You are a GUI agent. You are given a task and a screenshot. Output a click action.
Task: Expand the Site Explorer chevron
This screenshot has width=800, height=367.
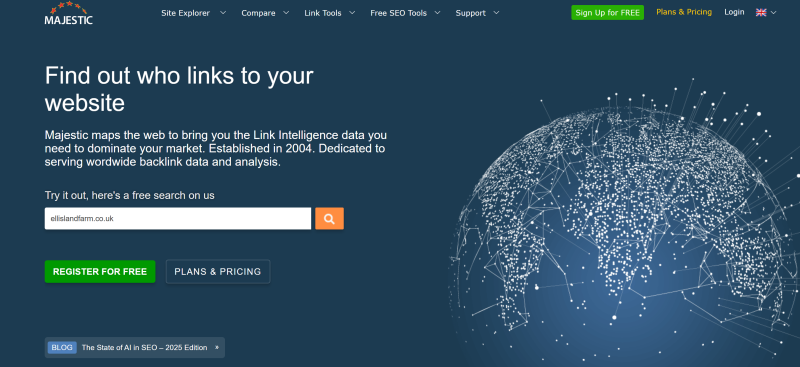[222, 13]
